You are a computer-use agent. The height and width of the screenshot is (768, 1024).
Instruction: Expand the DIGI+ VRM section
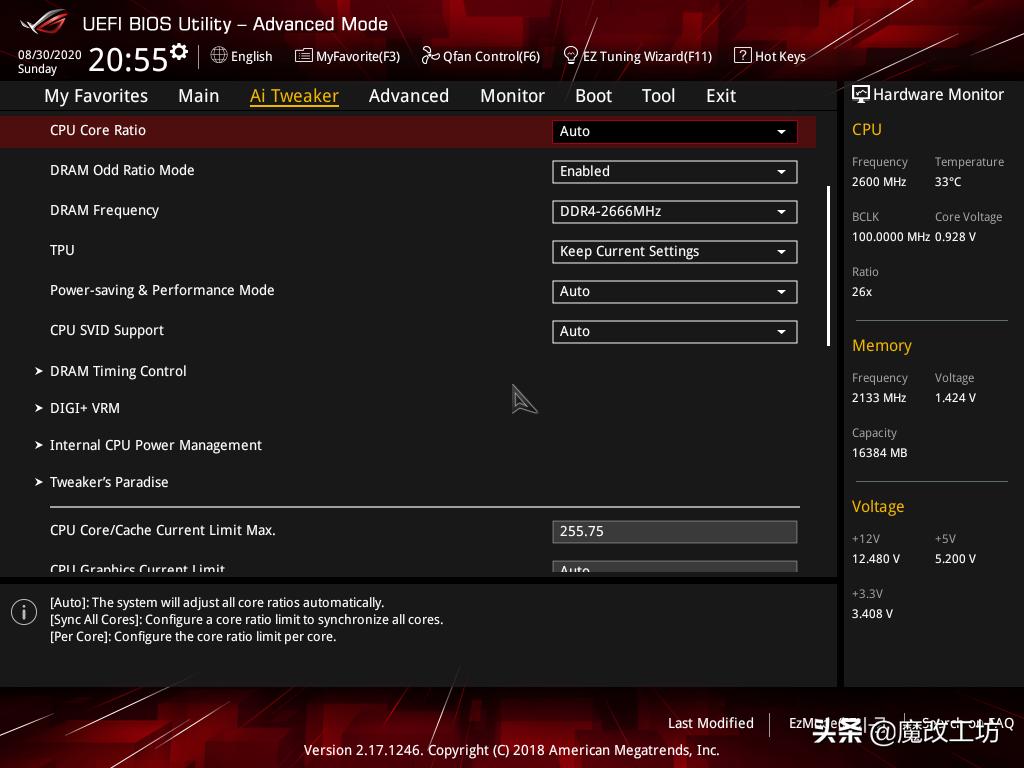[x=85, y=408]
